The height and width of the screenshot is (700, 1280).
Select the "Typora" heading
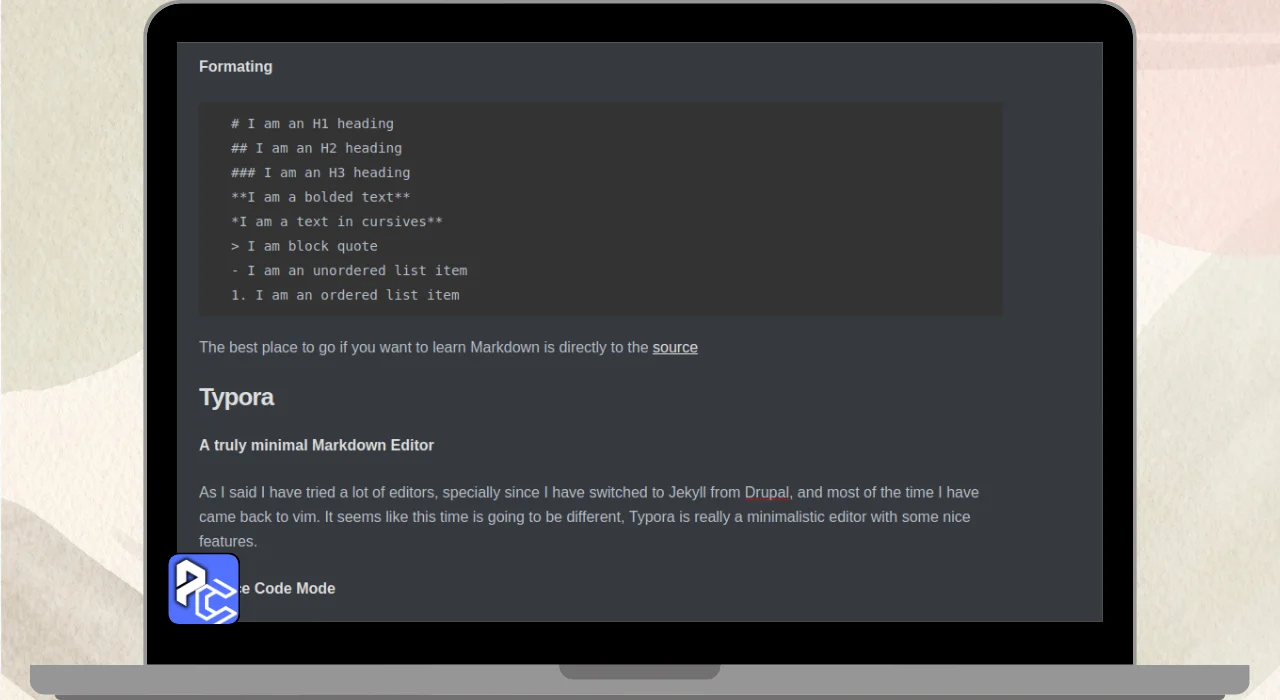[x=236, y=397]
